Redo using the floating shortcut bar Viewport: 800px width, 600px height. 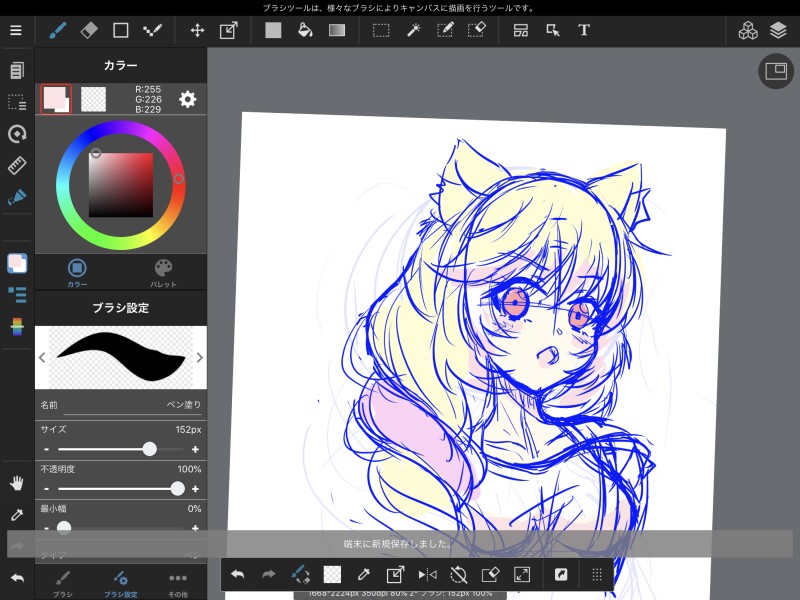coord(268,574)
